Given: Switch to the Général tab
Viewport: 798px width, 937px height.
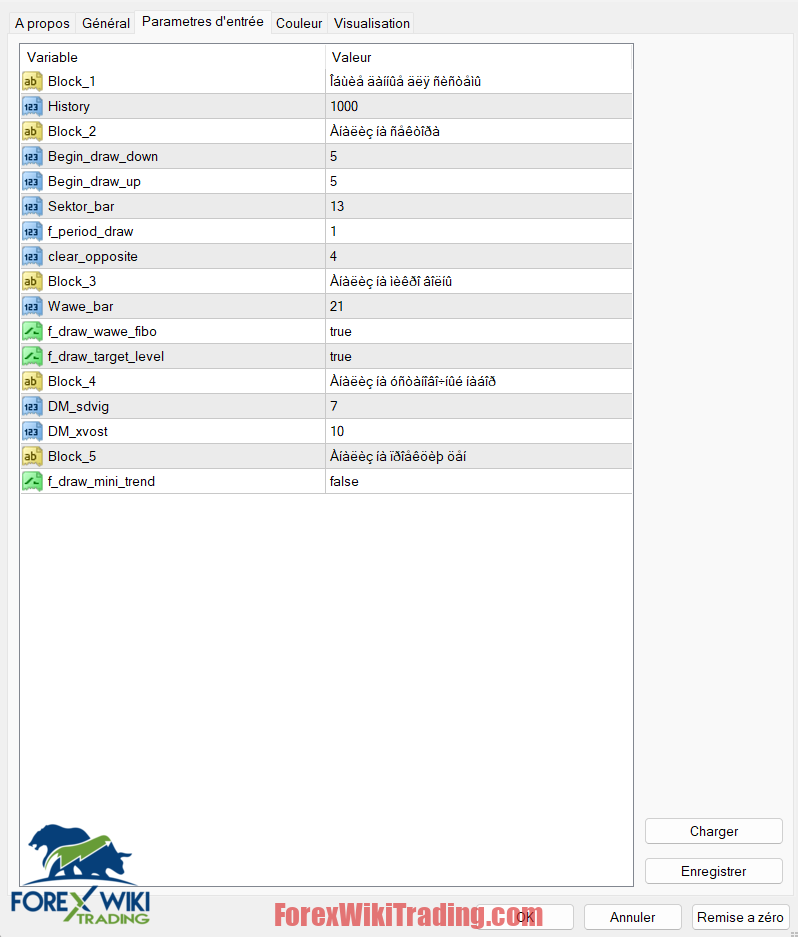Looking at the screenshot, I should coord(106,23).
